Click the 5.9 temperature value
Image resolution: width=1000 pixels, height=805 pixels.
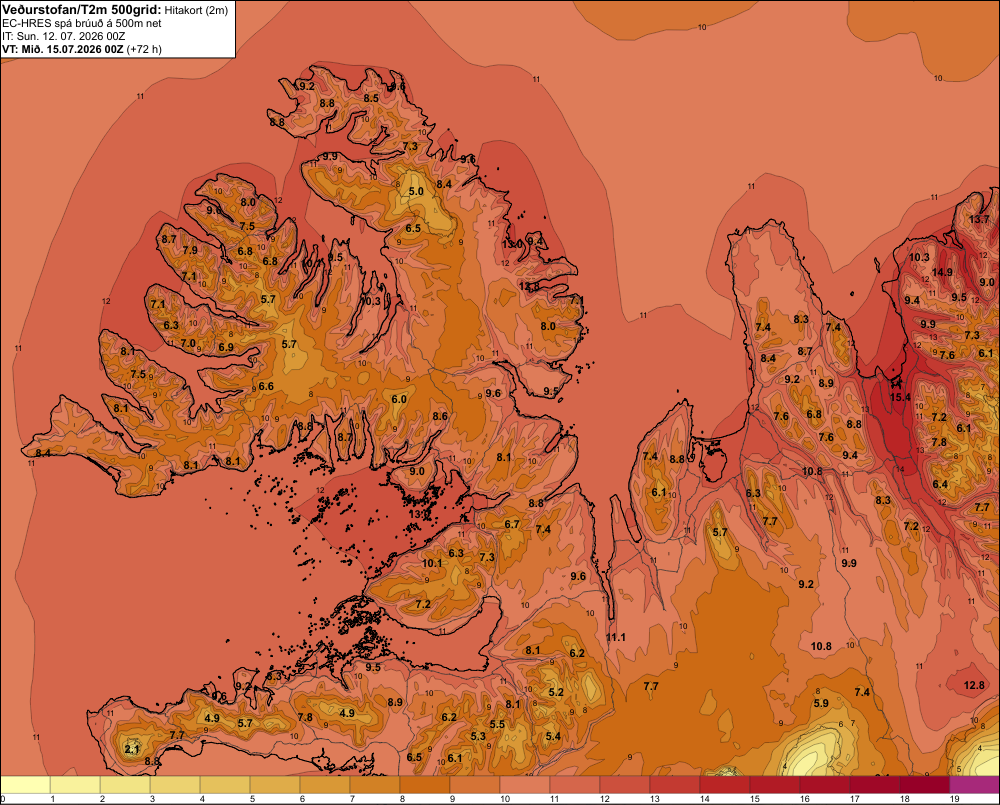(x=821, y=703)
